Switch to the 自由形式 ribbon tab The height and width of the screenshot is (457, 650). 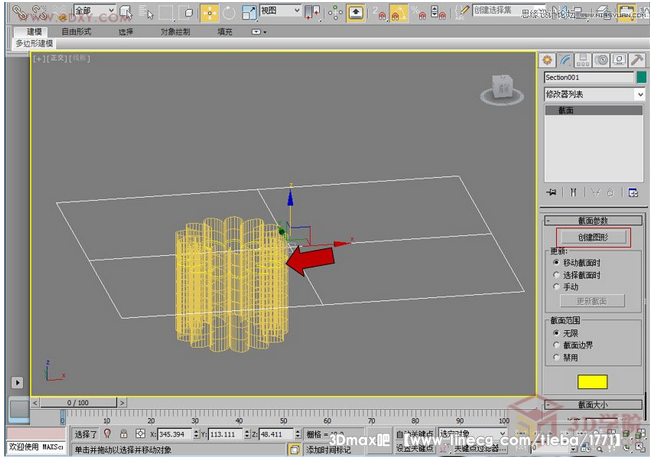(x=76, y=32)
